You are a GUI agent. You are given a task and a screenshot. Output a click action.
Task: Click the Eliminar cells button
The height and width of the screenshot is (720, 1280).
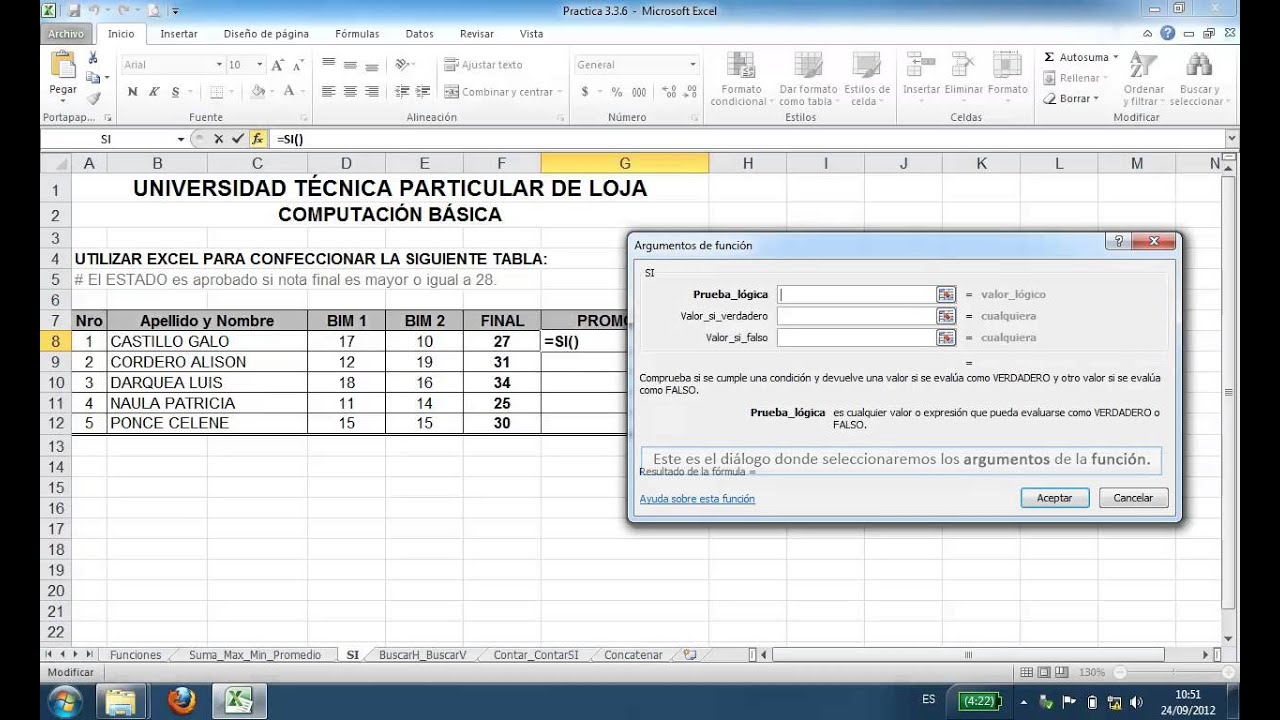click(964, 76)
